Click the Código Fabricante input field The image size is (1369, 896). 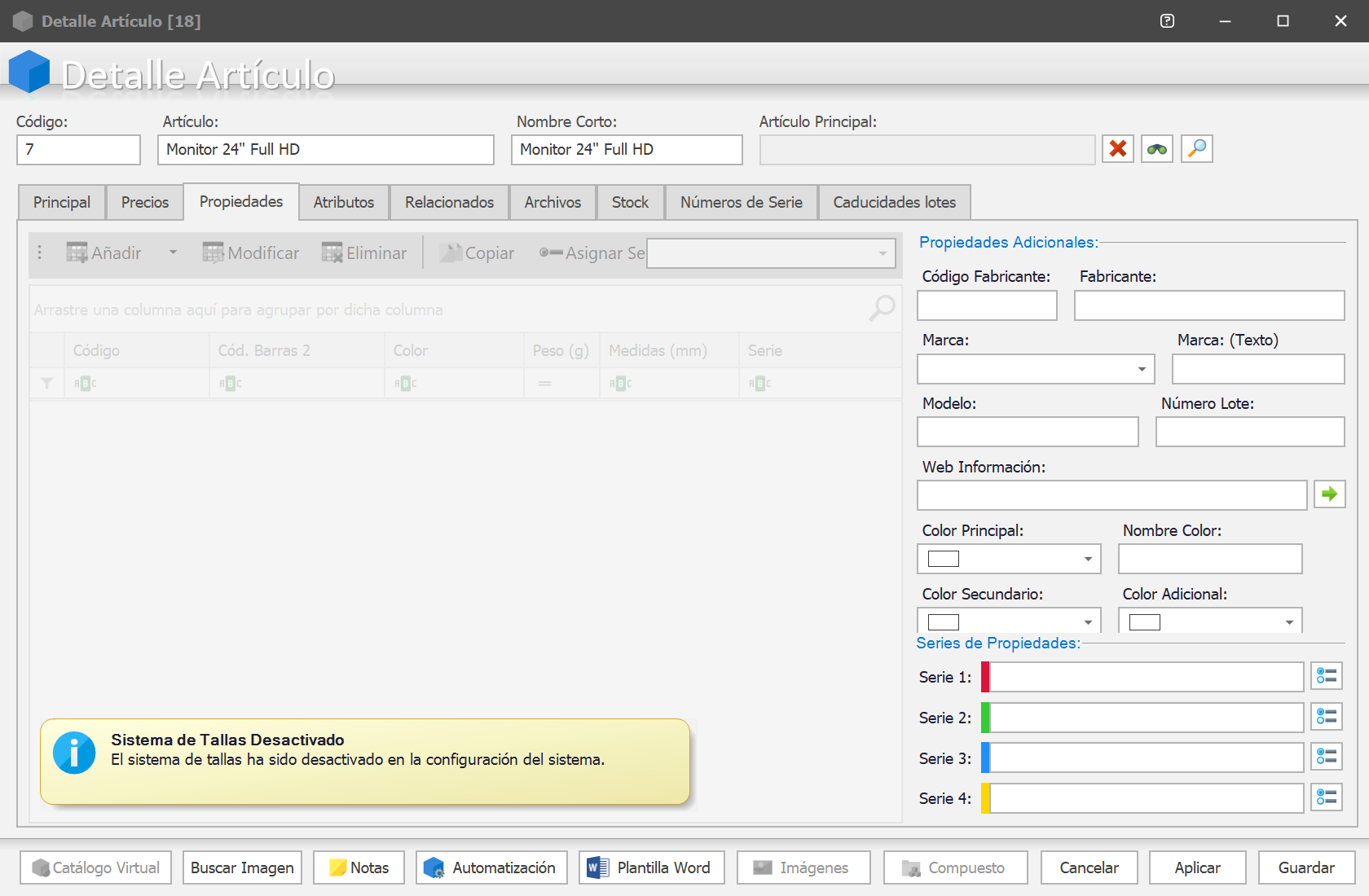click(987, 305)
